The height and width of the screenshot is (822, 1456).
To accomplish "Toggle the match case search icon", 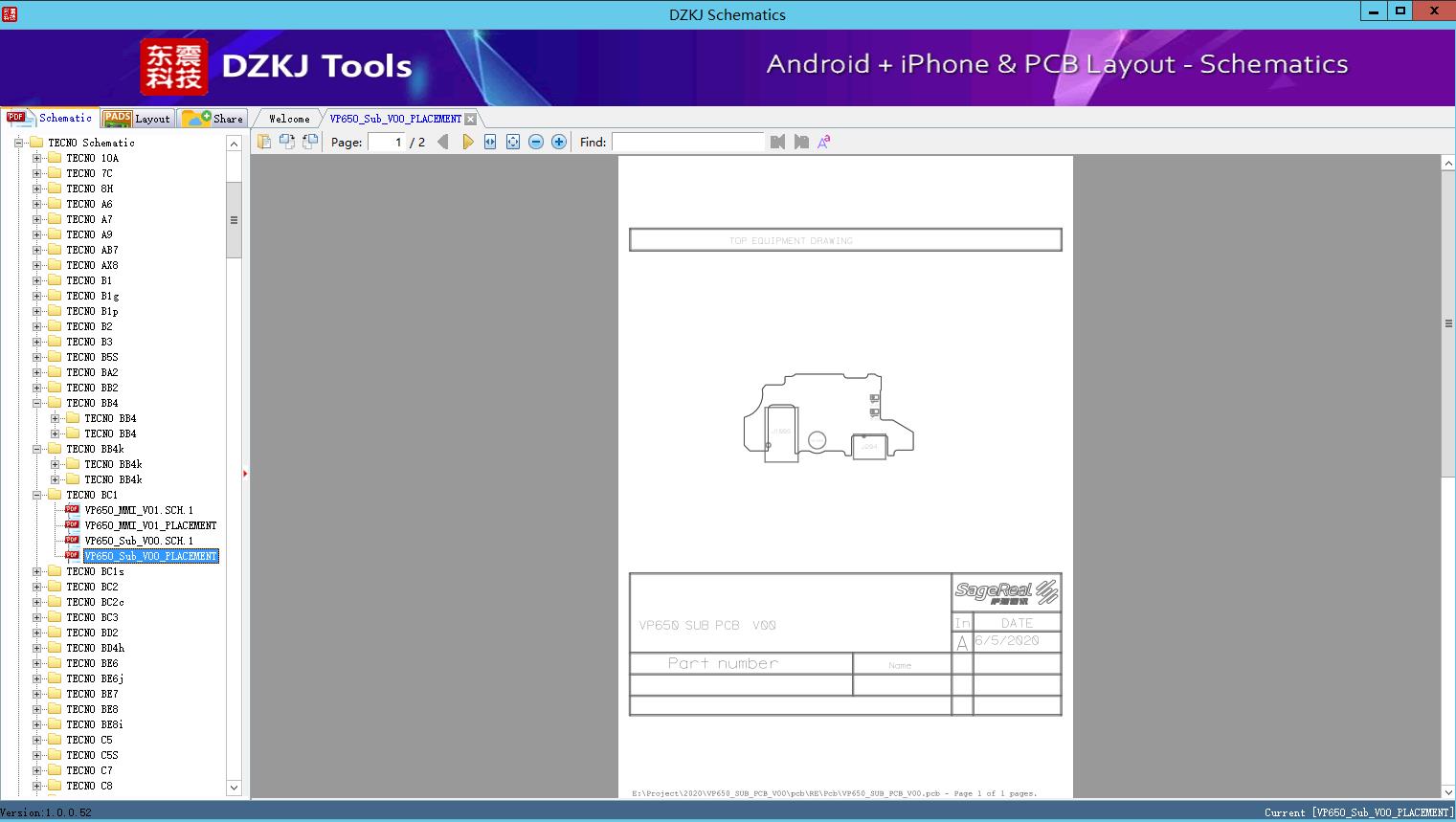I will [x=823, y=142].
